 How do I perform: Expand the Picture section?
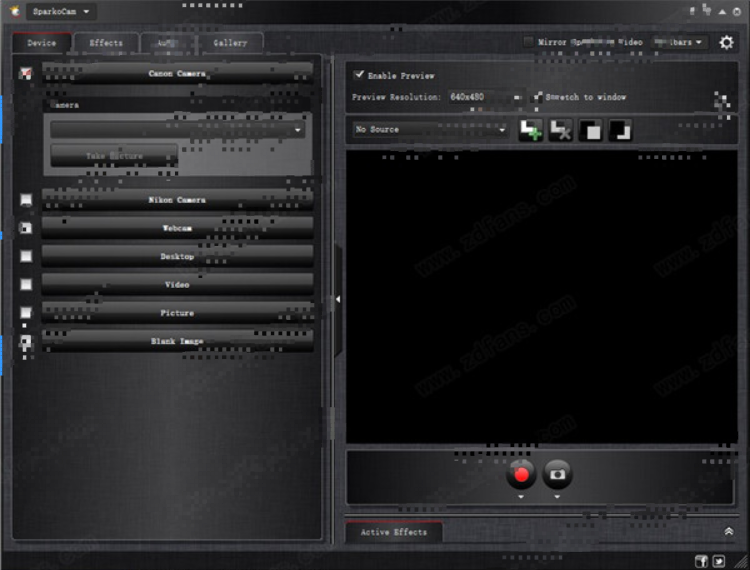point(177,312)
